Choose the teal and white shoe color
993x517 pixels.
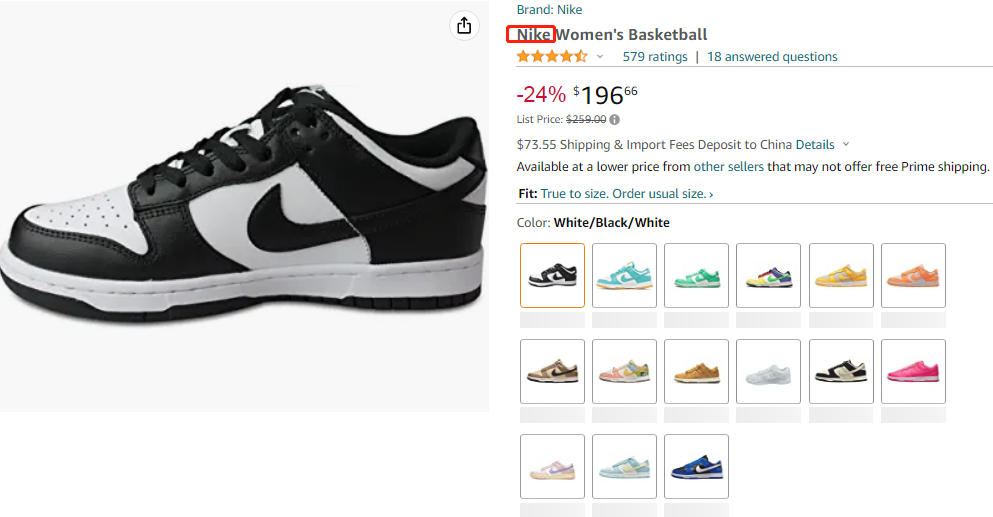tap(624, 275)
